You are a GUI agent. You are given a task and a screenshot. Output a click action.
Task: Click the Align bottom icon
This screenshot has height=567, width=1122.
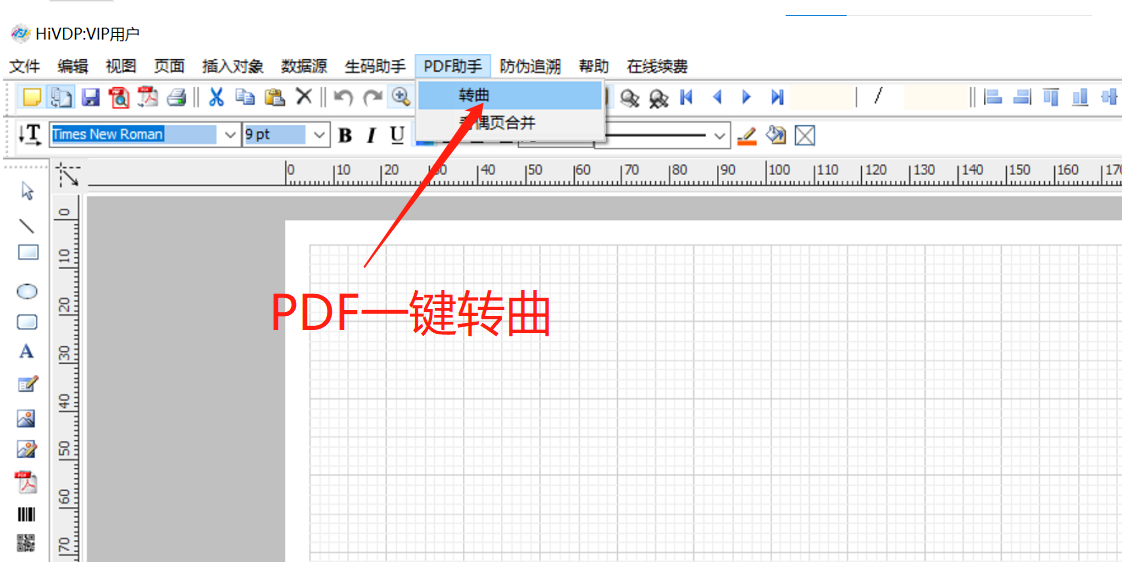(x=1080, y=97)
